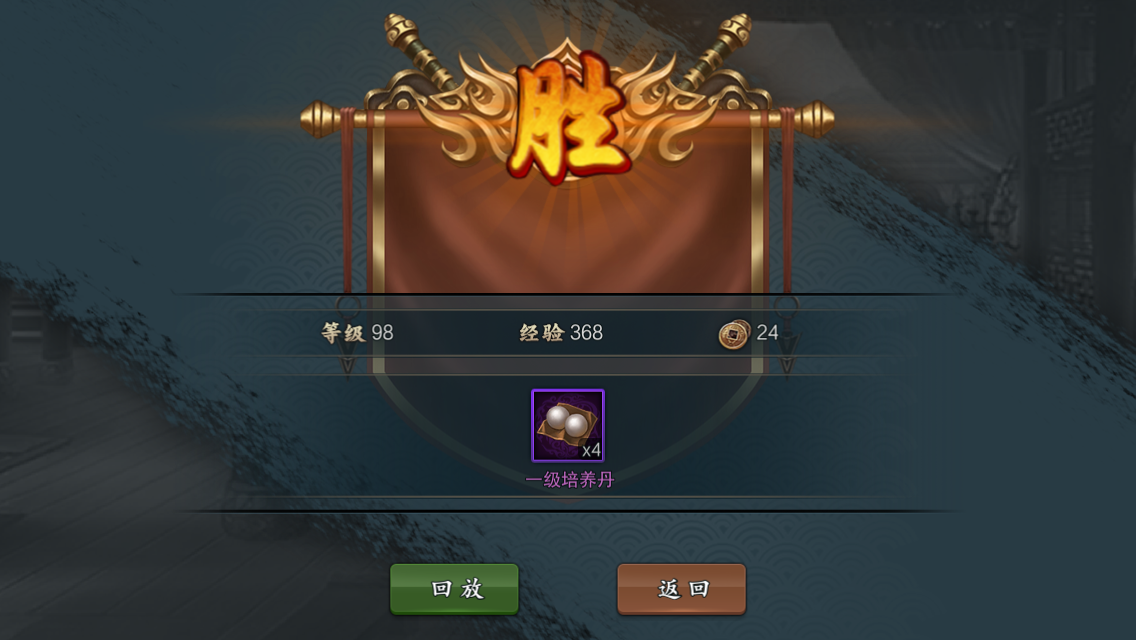Click the 经验 experience label
The image size is (1136, 640).
(x=541, y=333)
